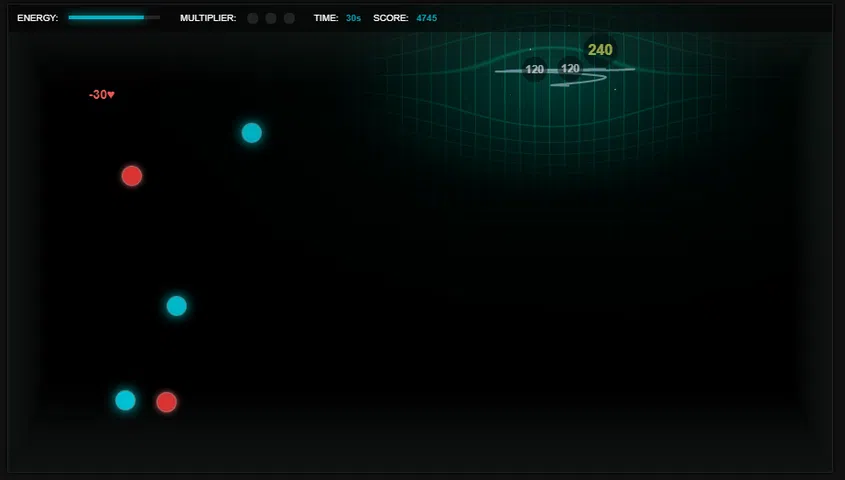The height and width of the screenshot is (480, 845).
Task: Click the left 120 score bubble
Action: pyautogui.click(x=535, y=69)
